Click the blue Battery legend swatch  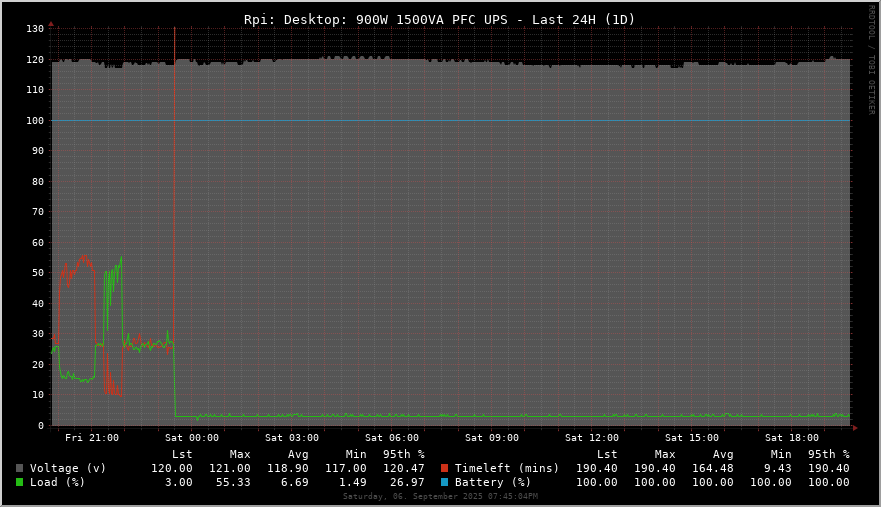pos(444,482)
